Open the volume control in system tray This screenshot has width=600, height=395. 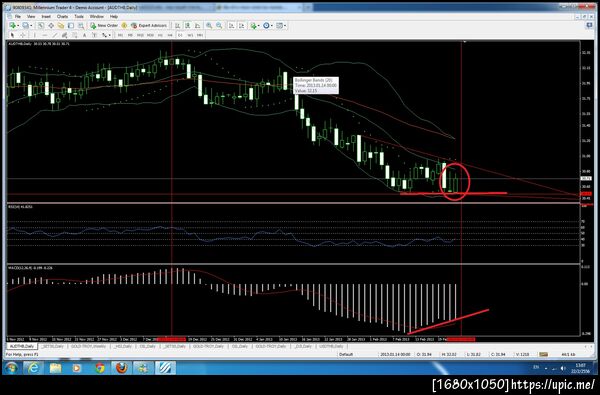pos(563,368)
